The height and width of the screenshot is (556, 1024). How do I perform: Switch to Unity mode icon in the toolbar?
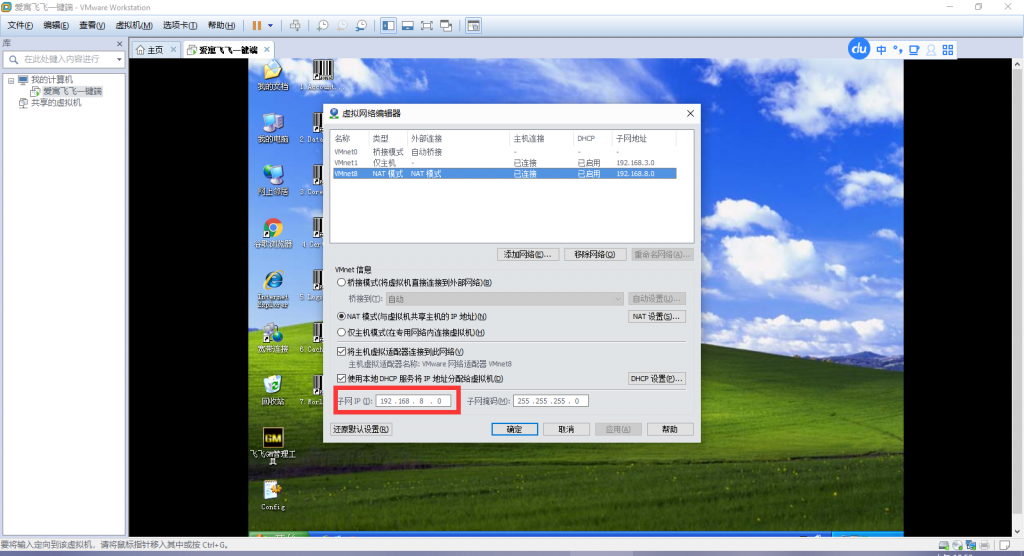[x=446, y=25]
